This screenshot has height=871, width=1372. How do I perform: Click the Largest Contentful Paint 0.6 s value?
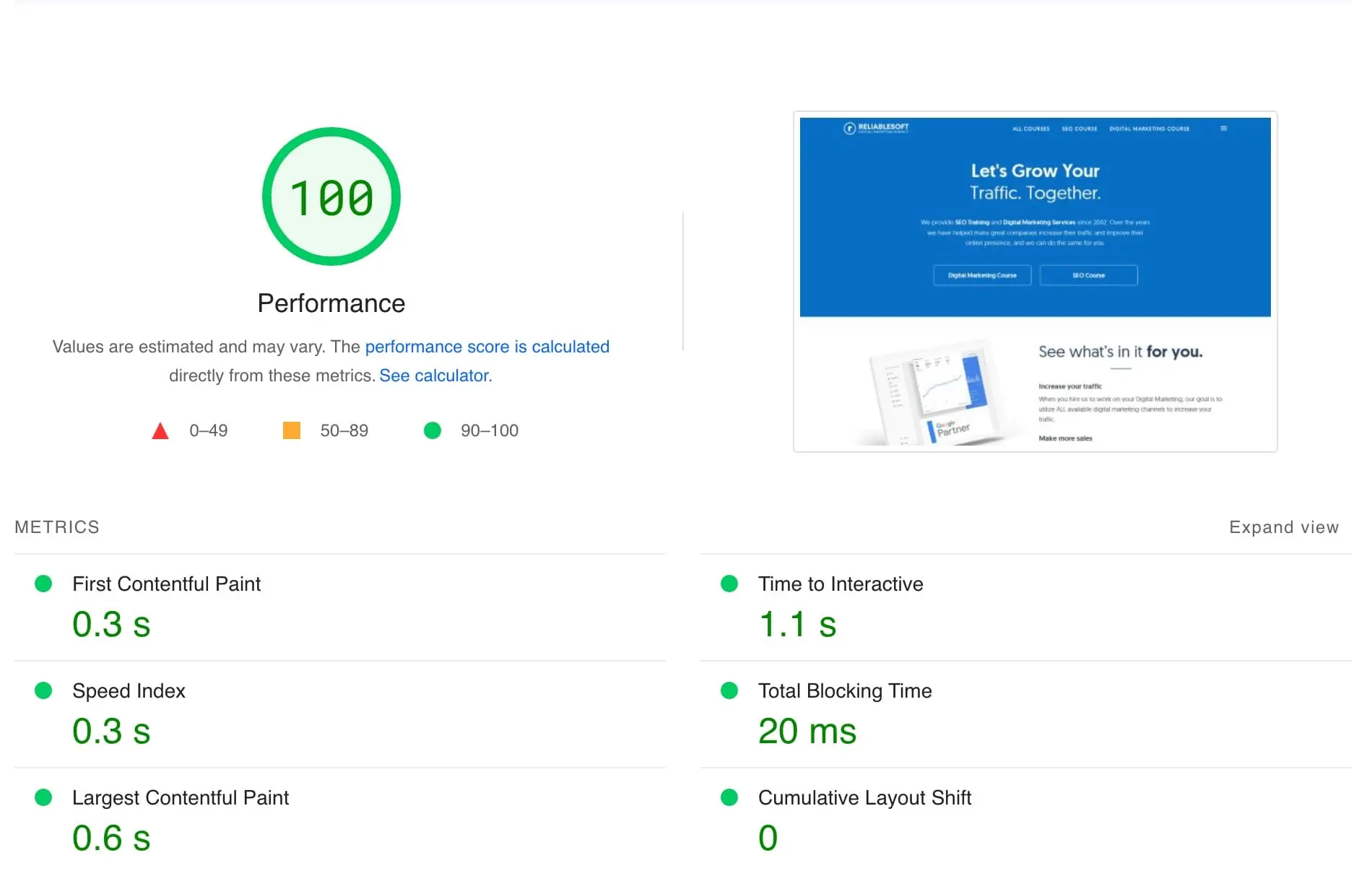click(x=111, y=838)
